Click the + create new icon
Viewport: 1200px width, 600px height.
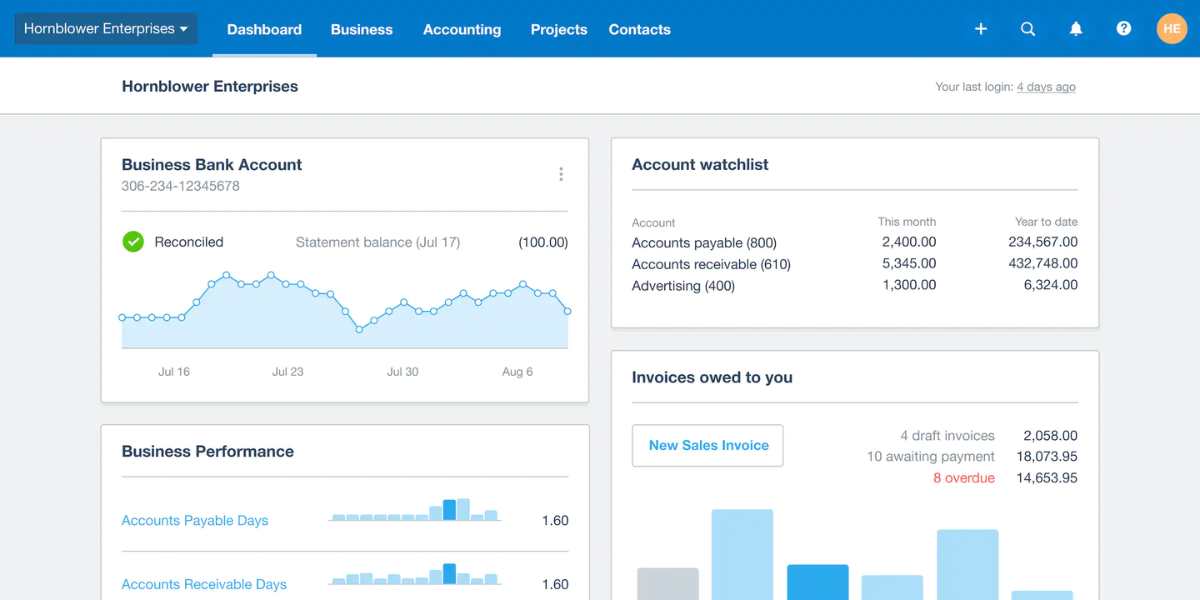coord(980,29)
